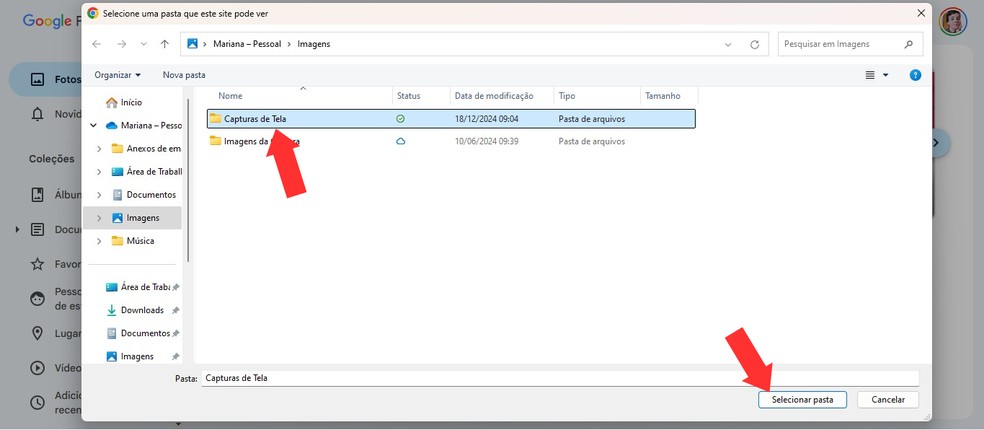Screen dimensions: 984x430
Task: Click Google Photos videos play icon
Action: [x=38, y=368]
